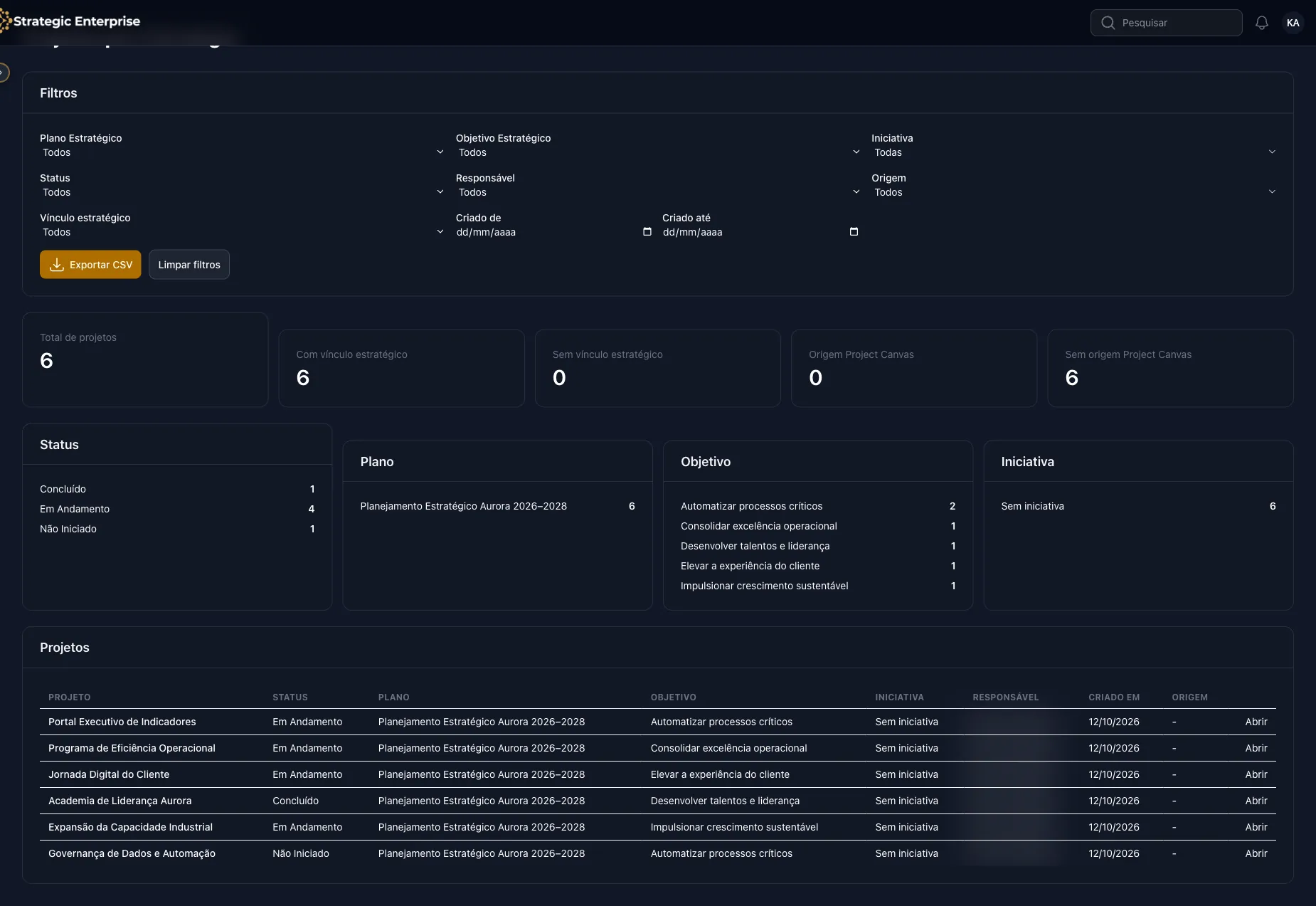The width and height of the screenshot is (1316, 906).
Task: Click Sem iniciativa in the Iniciativa panel
Action: [x=1138, y=506]
